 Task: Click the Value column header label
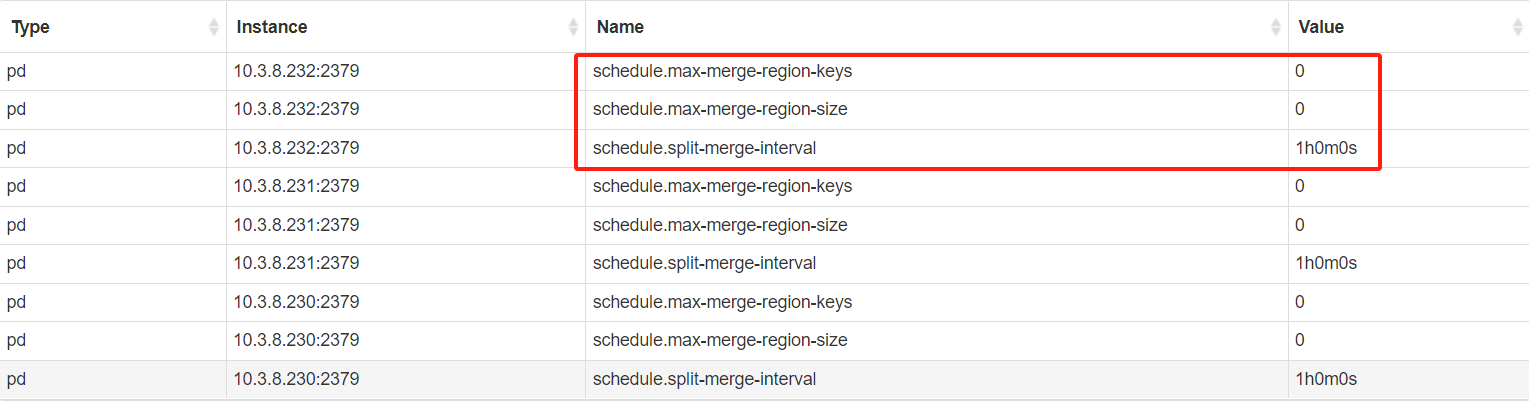[1320, 28]
